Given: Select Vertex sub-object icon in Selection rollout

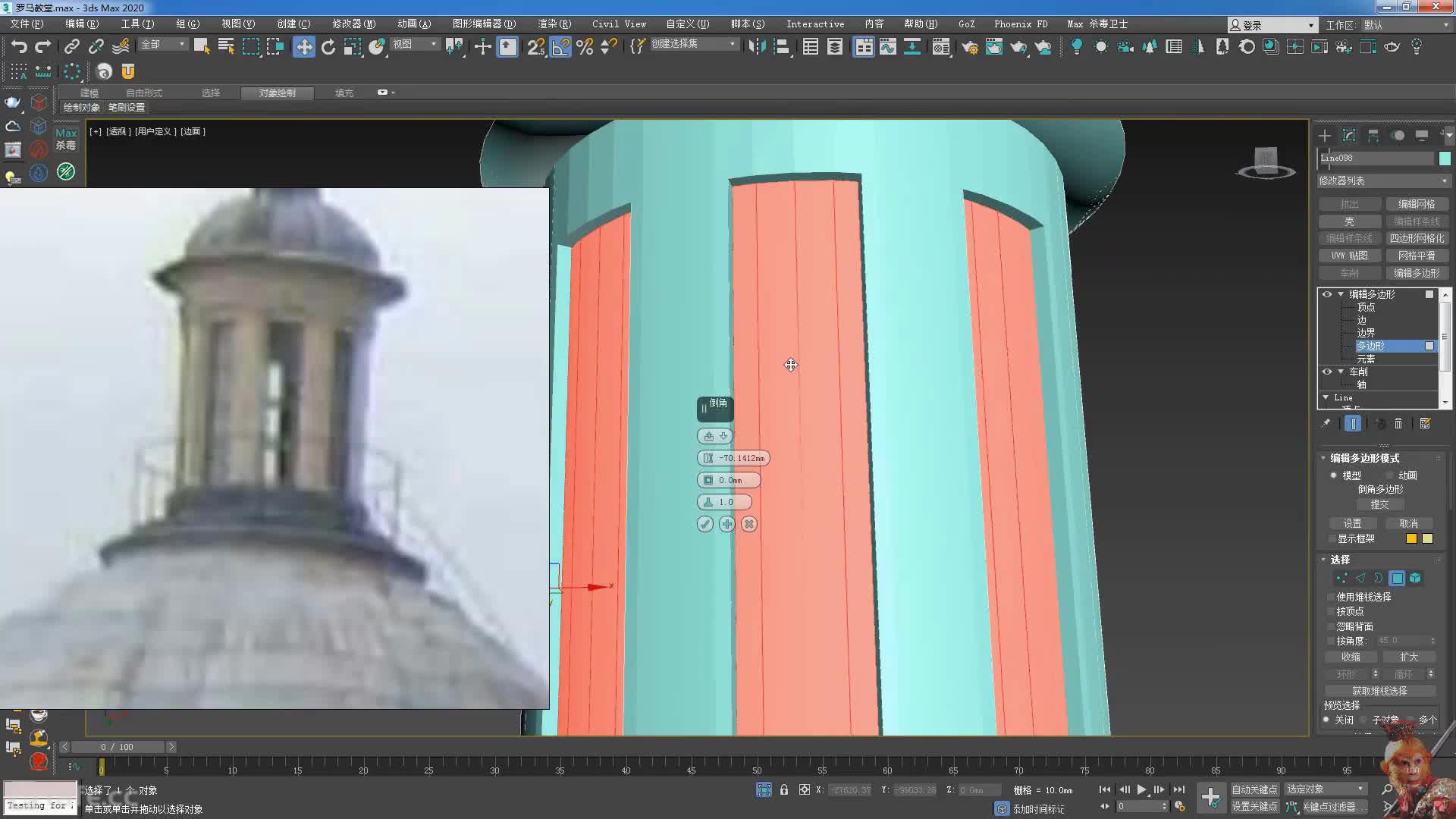Looking at the screenshot, I should [x=1341, y=578].
